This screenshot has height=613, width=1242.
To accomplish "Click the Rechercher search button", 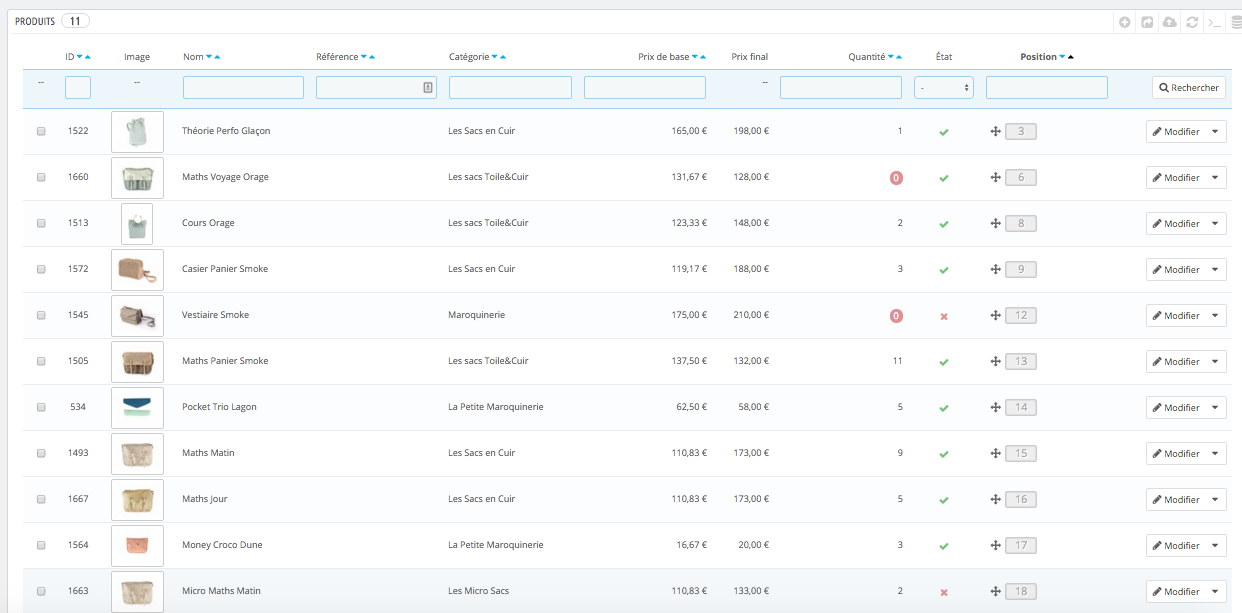I will 1189,88.
